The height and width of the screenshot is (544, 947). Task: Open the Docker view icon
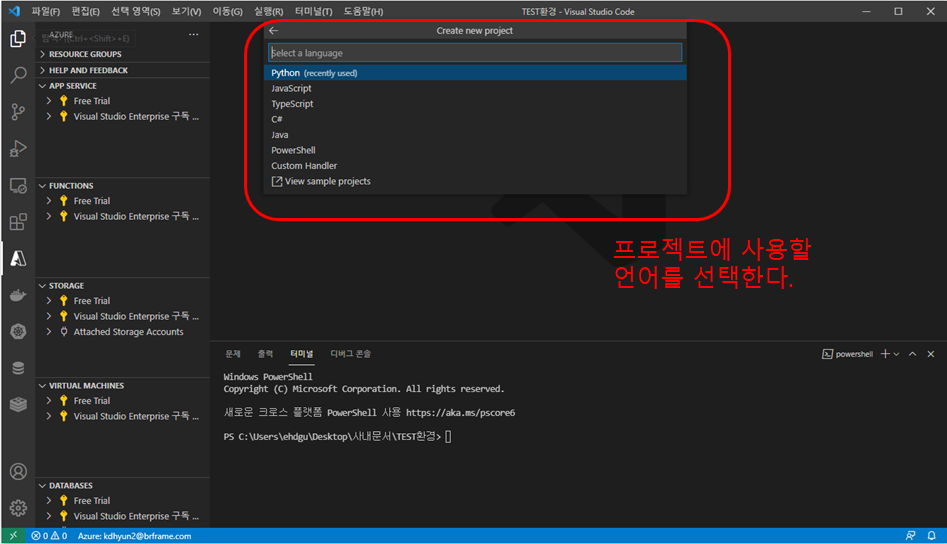click(18, 295)
